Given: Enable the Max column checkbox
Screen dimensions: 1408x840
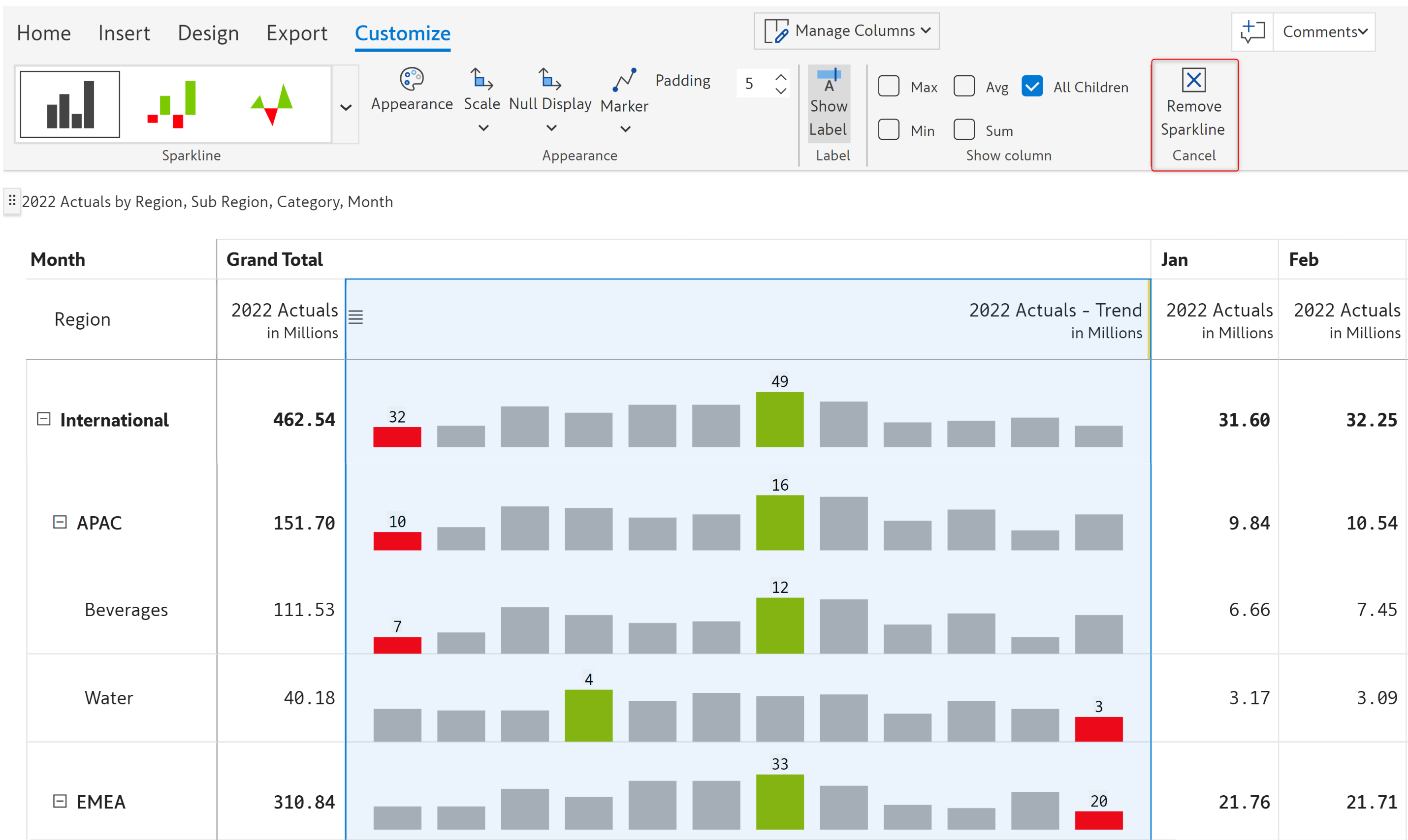Looking at the screenshot, I should 889,87.
